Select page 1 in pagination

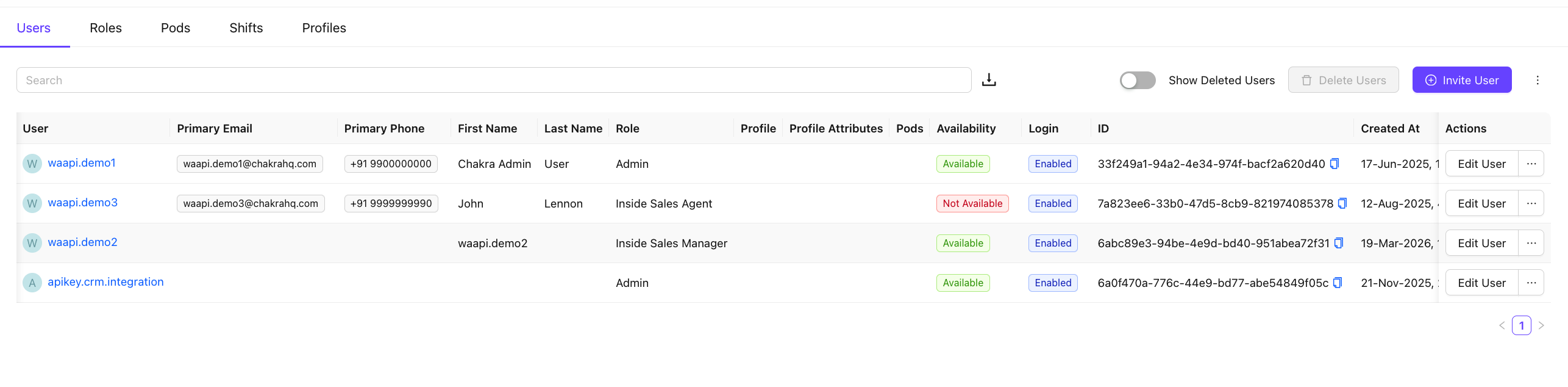pyautogui.click(x=1522, y=325)
